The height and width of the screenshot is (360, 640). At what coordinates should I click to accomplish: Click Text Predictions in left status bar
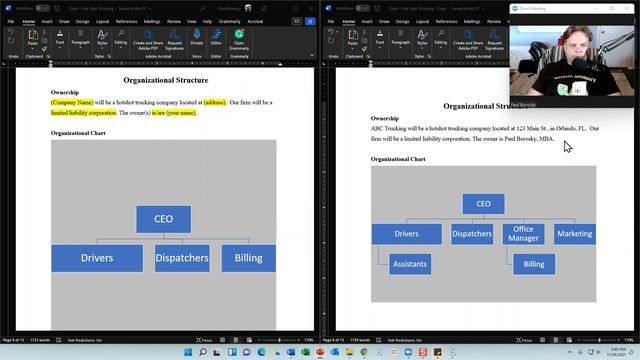click(x=84, y=340)
